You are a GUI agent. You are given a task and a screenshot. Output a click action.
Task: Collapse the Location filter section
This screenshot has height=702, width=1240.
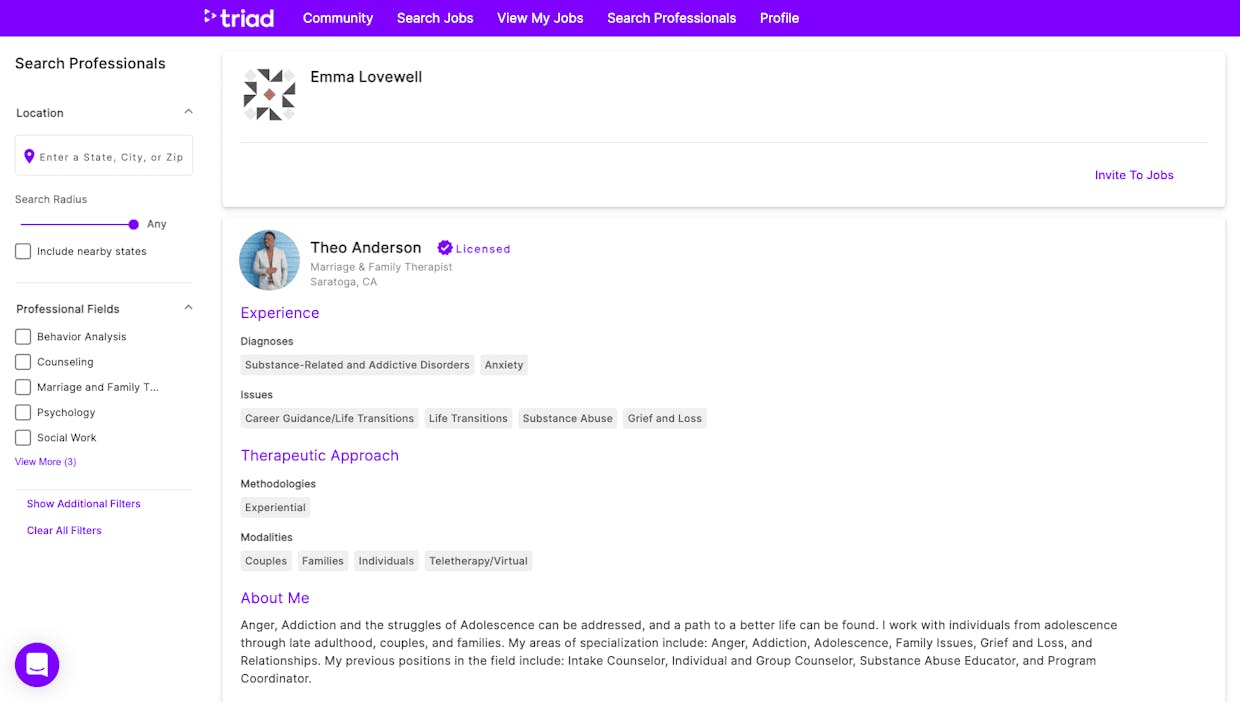point(188,112)
